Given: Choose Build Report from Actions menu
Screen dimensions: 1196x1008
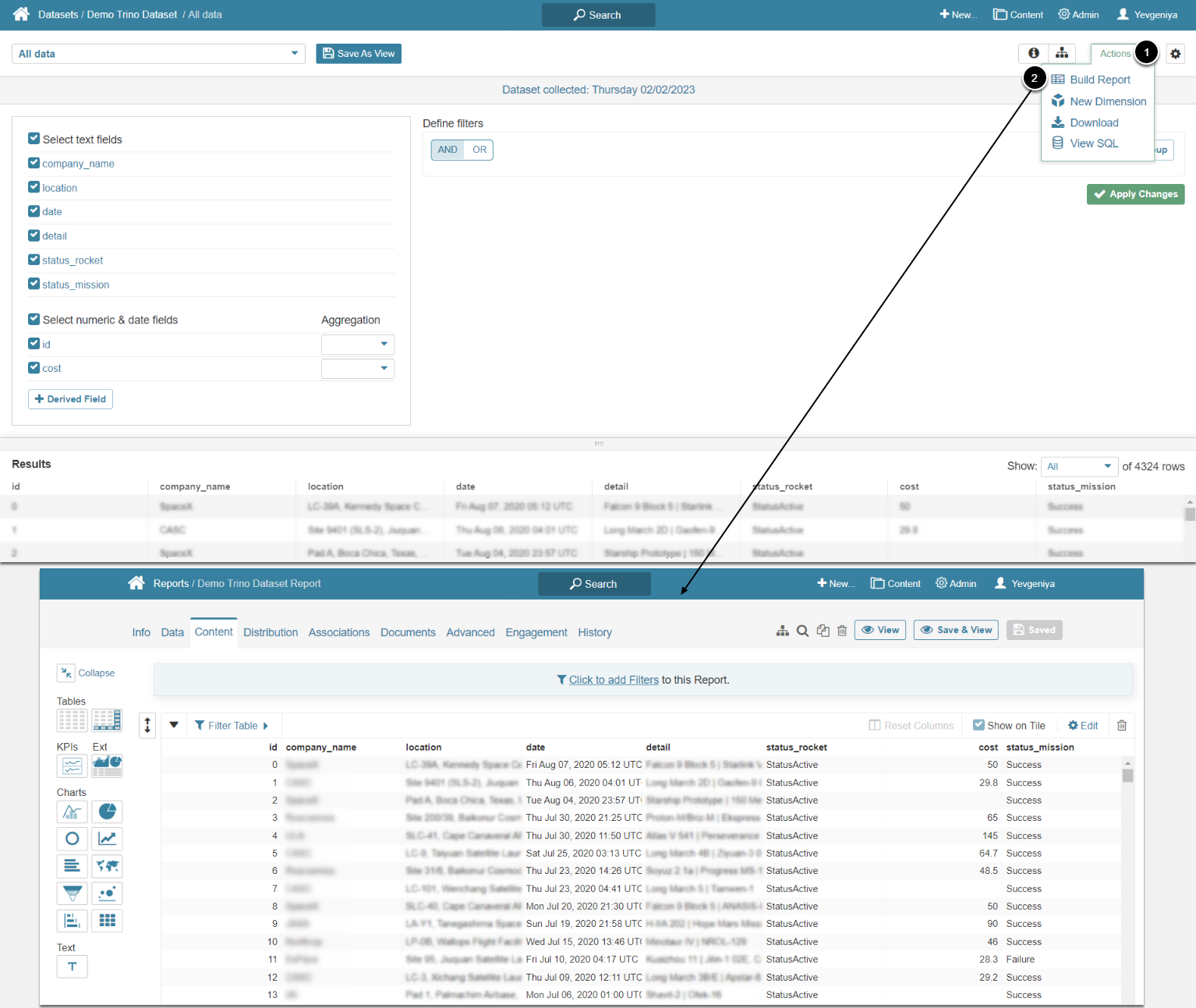Looking at the screenshot, I should (x=1099, y=80).
